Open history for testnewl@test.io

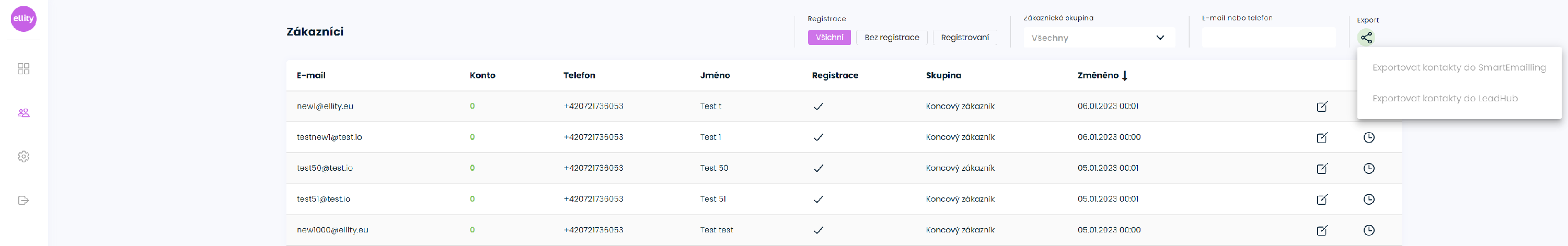click(1368, 137)
